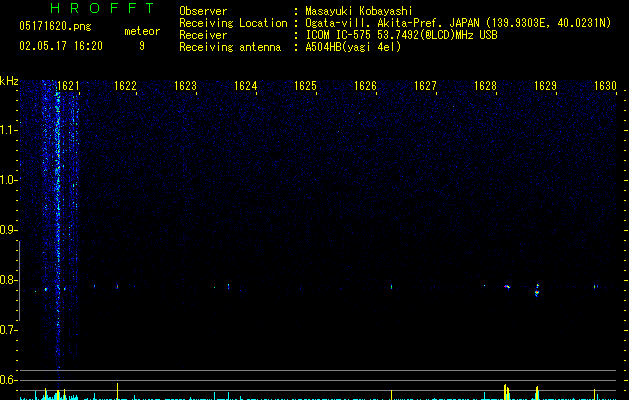The height and width of the screenshot is (400, 629).
Task: Click the 1622 time axis marker
Action: pos(126,86)
